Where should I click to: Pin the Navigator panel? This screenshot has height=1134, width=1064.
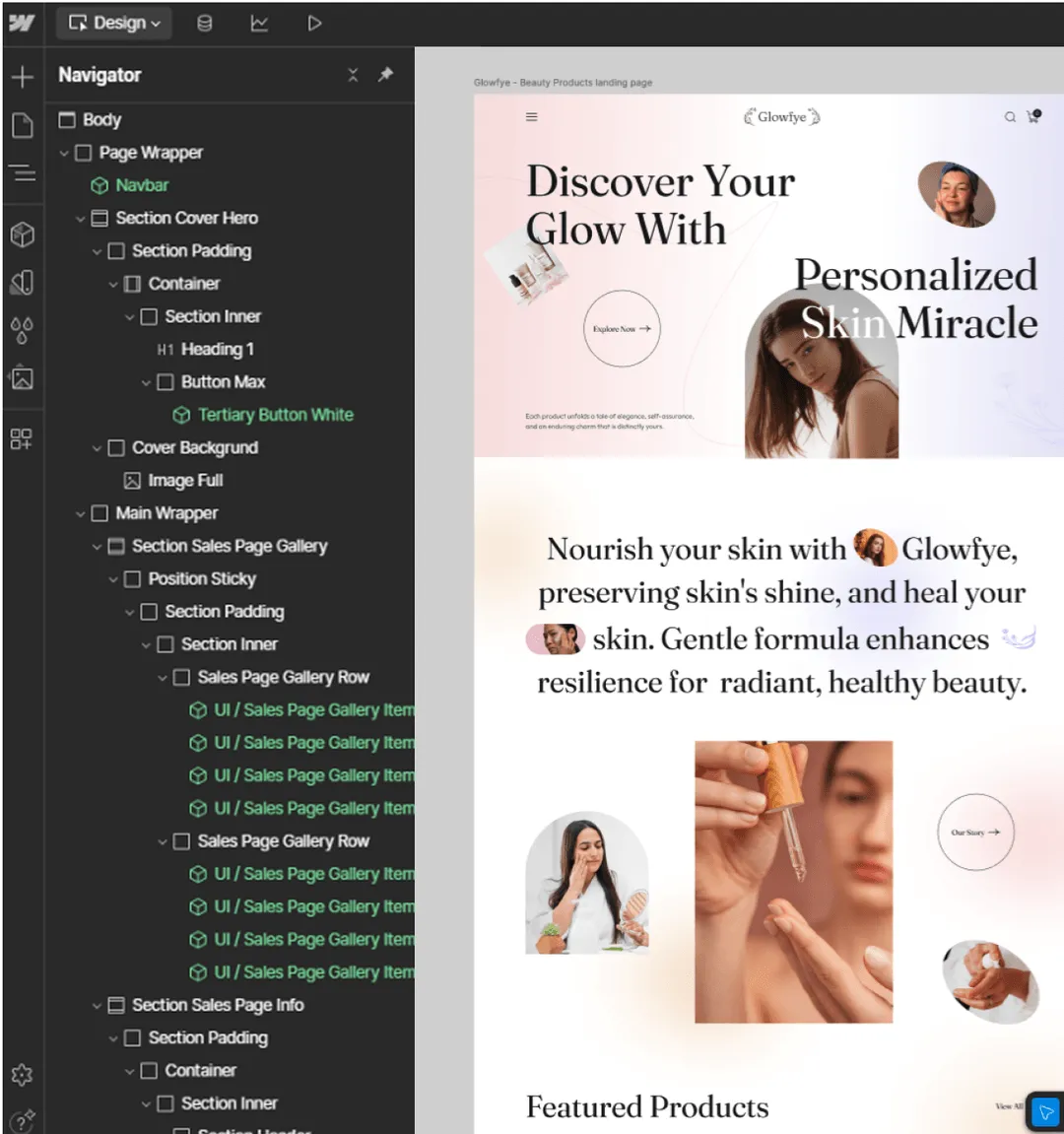pos(385,75)
